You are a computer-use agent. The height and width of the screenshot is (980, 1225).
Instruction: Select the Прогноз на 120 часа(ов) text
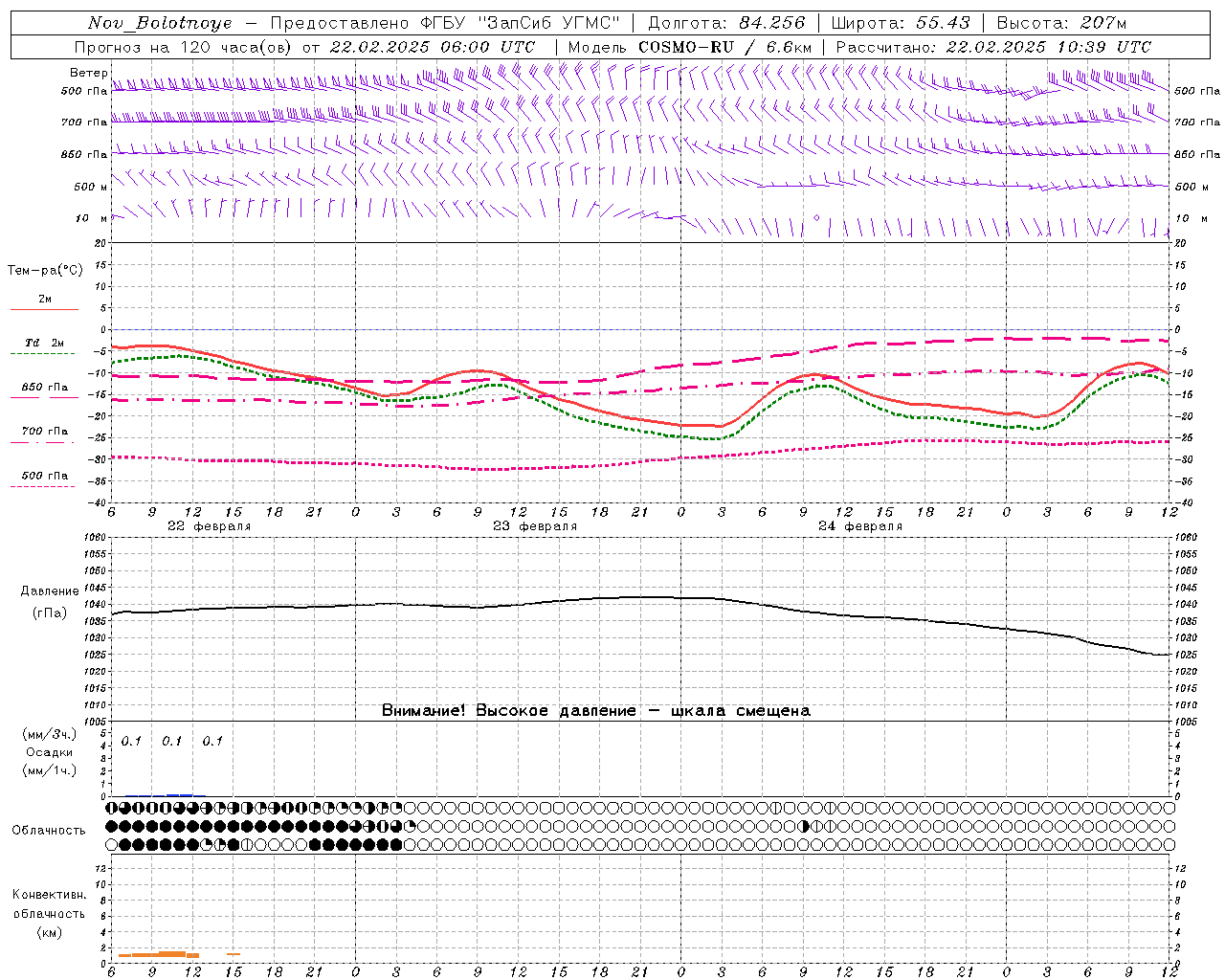click(x=185, y=47)
